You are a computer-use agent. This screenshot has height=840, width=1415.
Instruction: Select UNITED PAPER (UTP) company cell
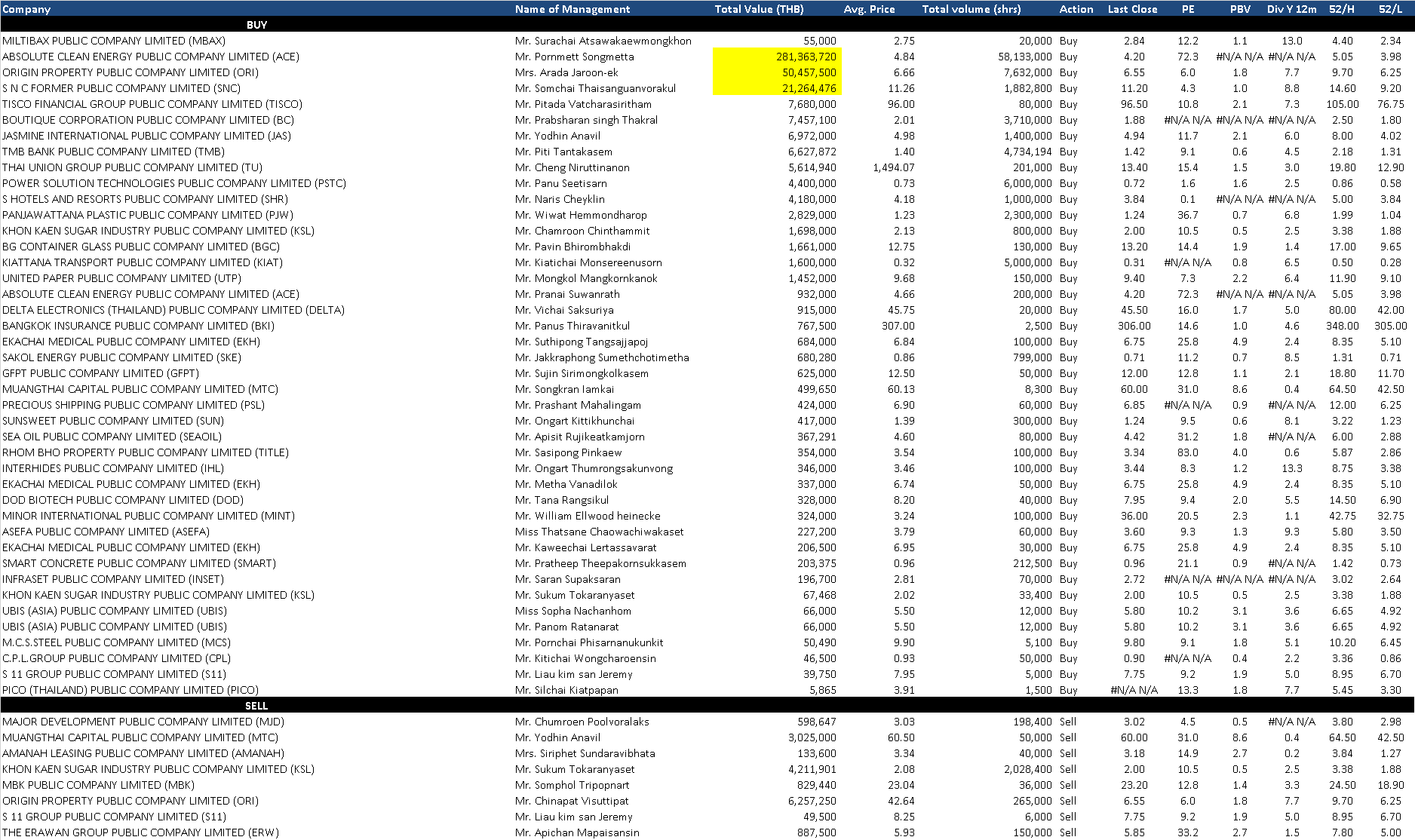coord(121,278)
